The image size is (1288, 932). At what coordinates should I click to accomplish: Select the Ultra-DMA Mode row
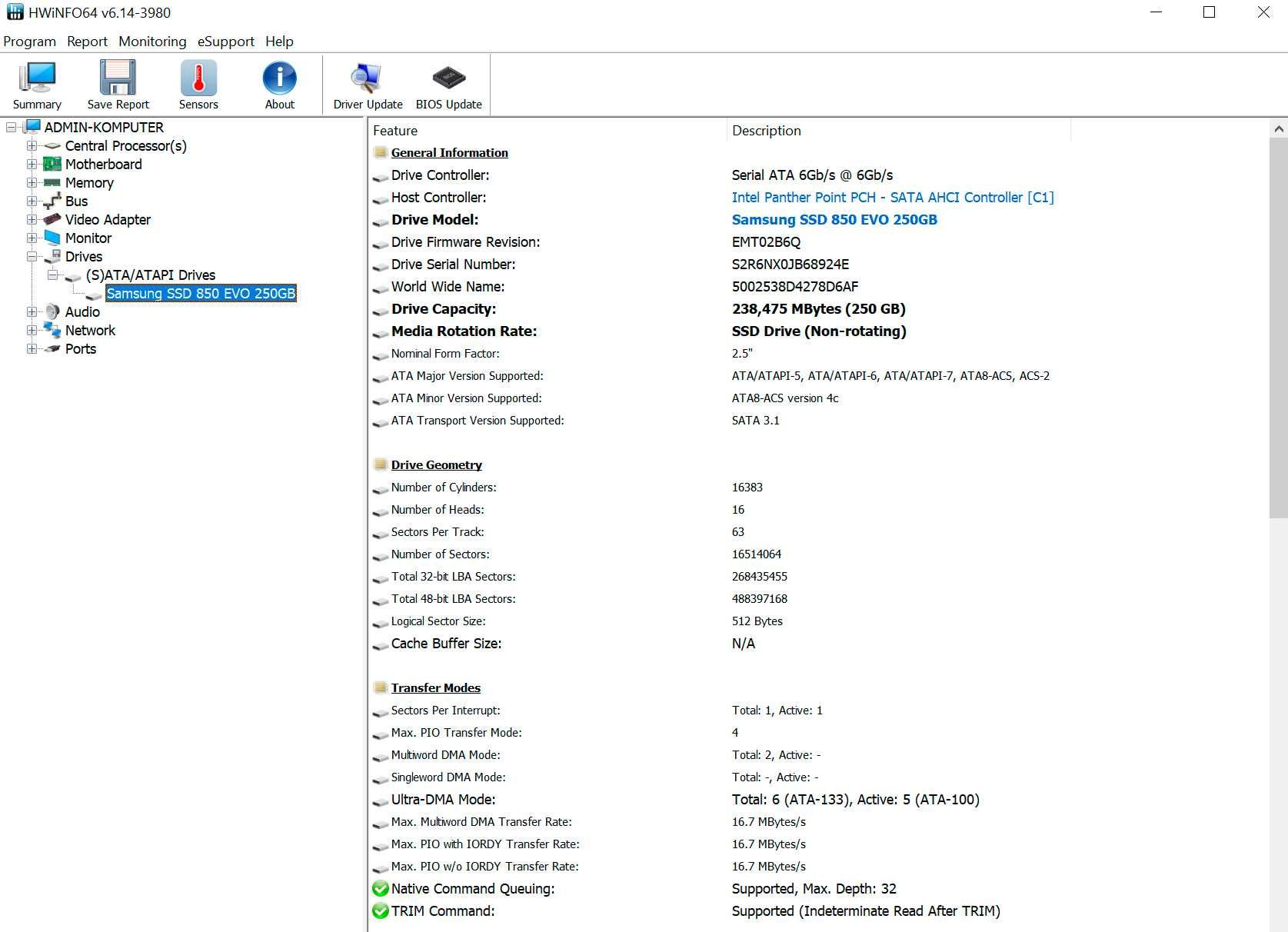click(819, 800)
